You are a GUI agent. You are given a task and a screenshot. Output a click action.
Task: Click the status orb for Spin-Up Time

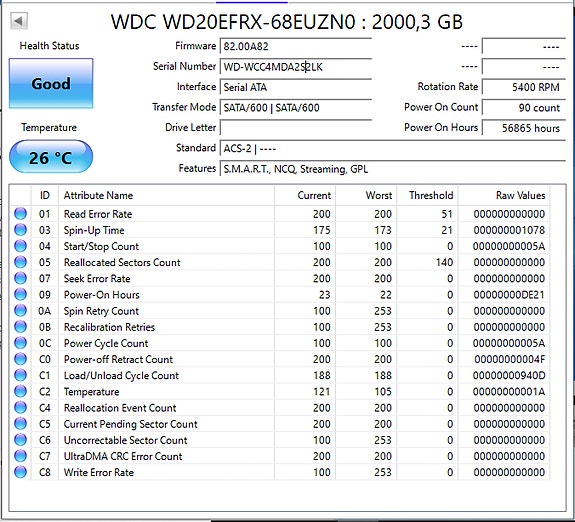click(21, 230)
